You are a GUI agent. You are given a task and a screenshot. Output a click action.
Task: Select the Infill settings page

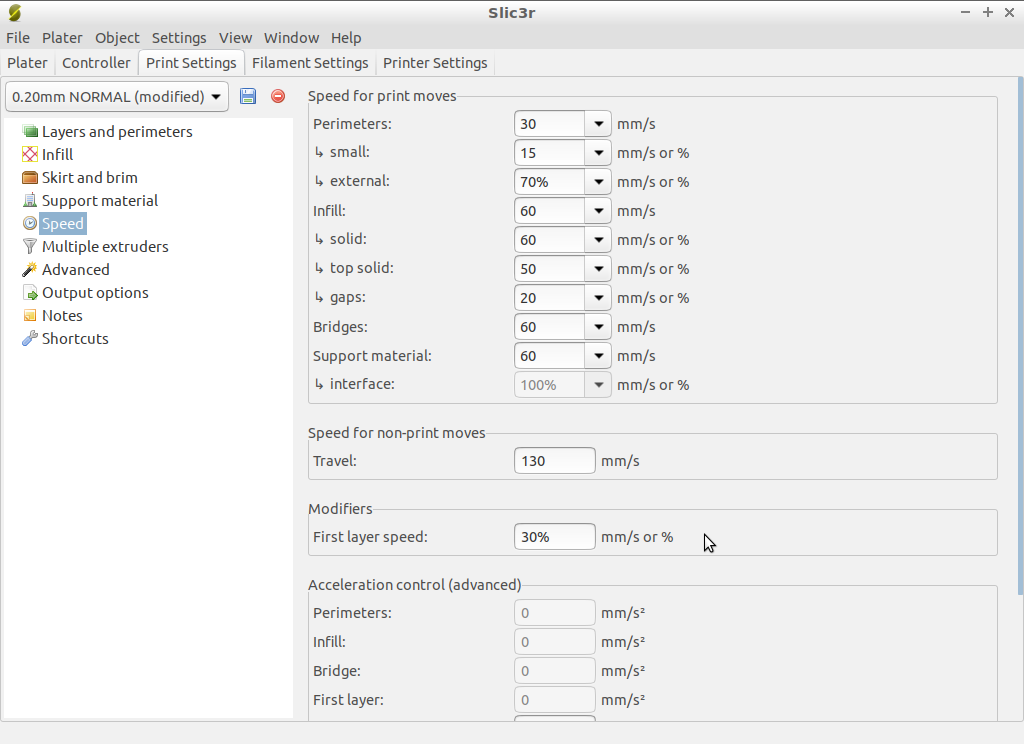pos(57,154)
